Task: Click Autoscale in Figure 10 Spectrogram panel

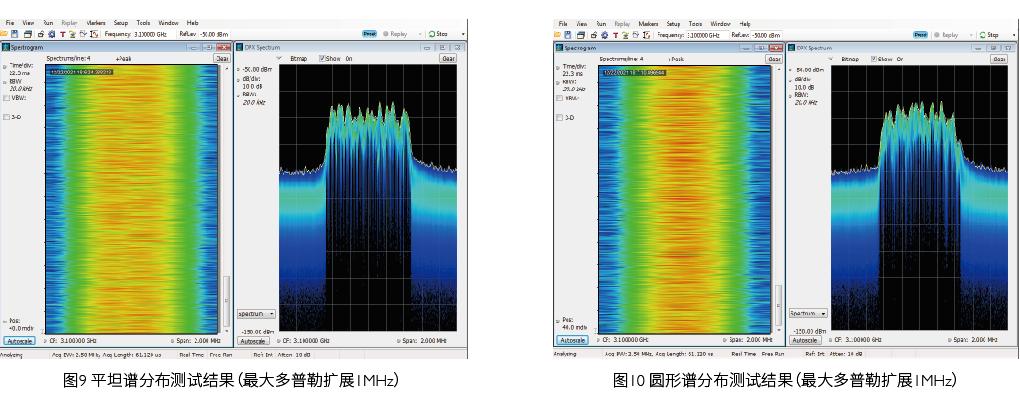Action: point(572,340)
